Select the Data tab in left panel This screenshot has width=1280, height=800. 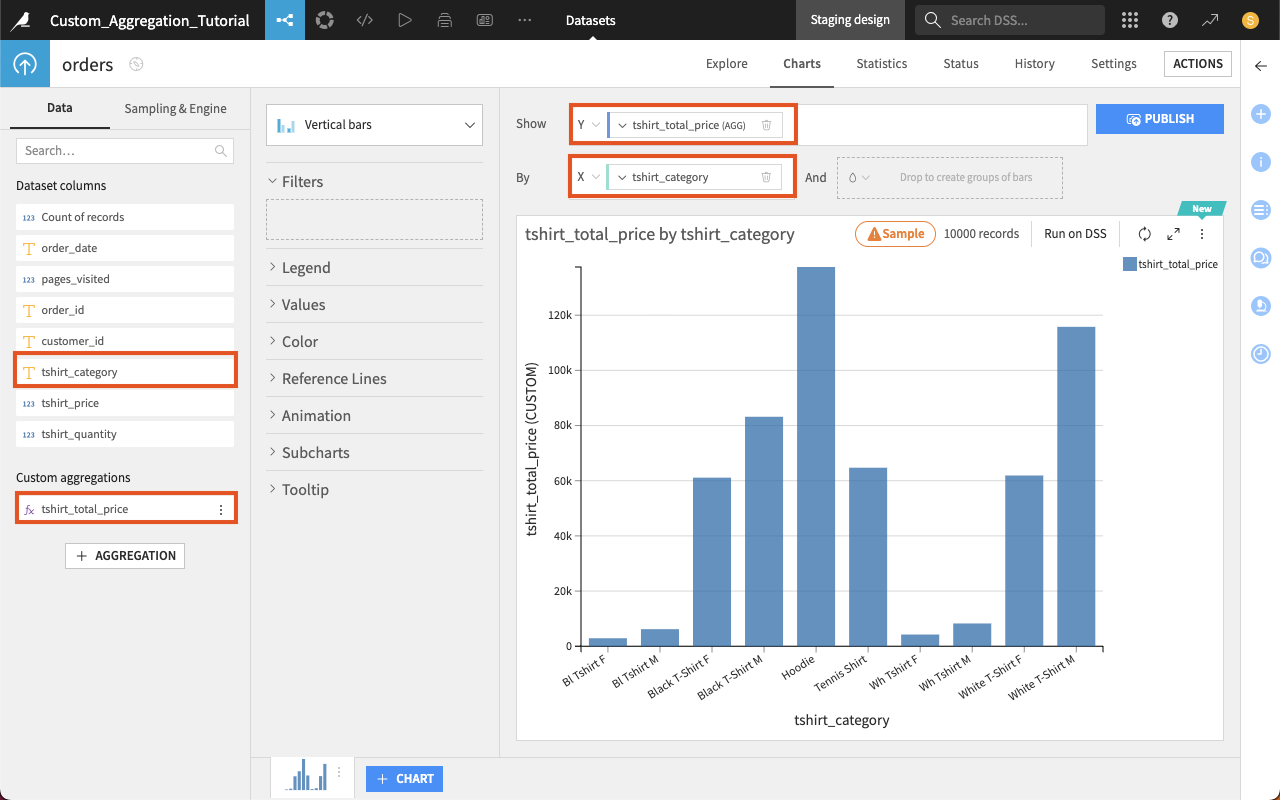(60, 108)
